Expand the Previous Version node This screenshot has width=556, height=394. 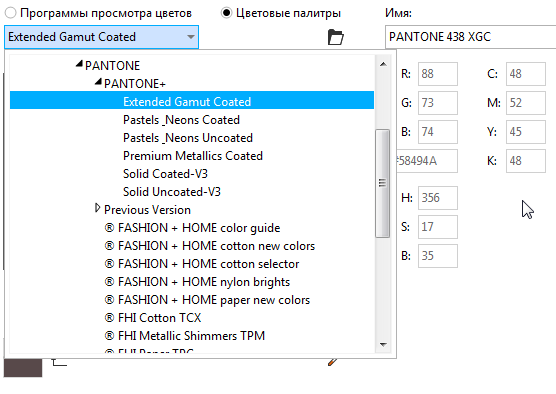click(x=98, y=208)
